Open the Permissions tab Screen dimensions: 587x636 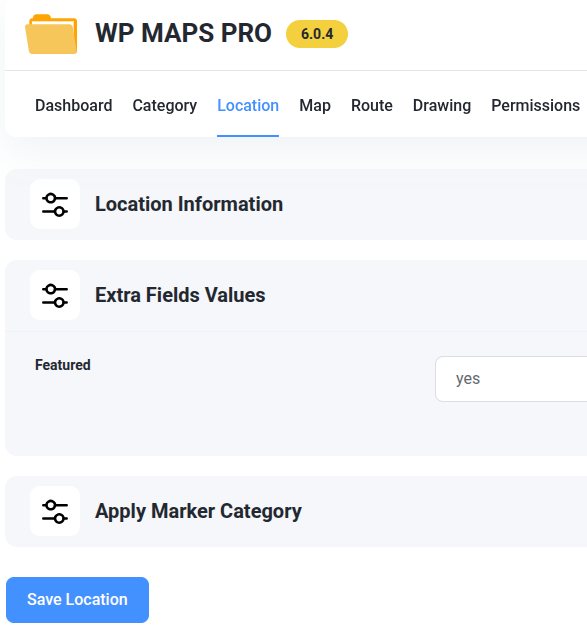point(535,105)
